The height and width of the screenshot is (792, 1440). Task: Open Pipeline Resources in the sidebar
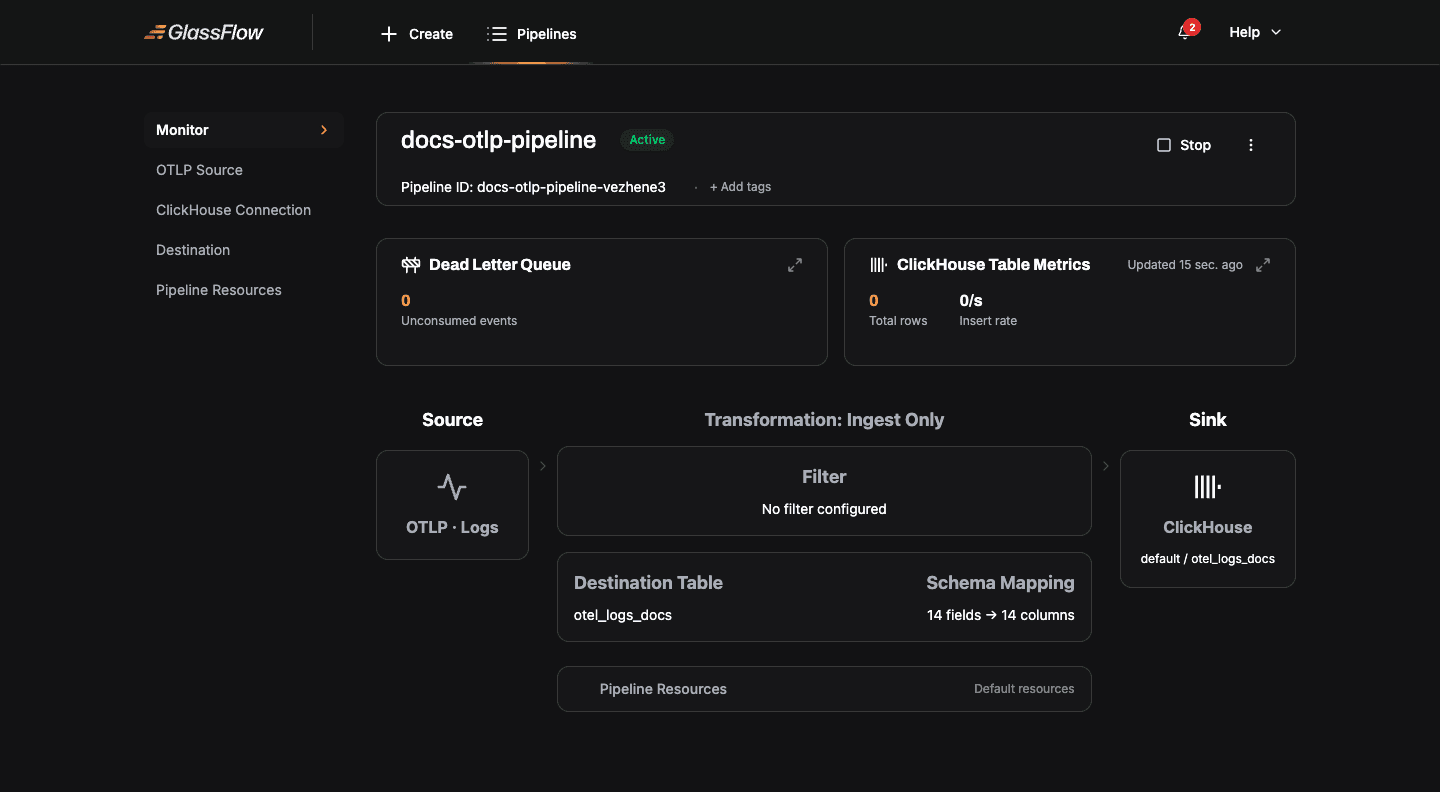point(219,290)
